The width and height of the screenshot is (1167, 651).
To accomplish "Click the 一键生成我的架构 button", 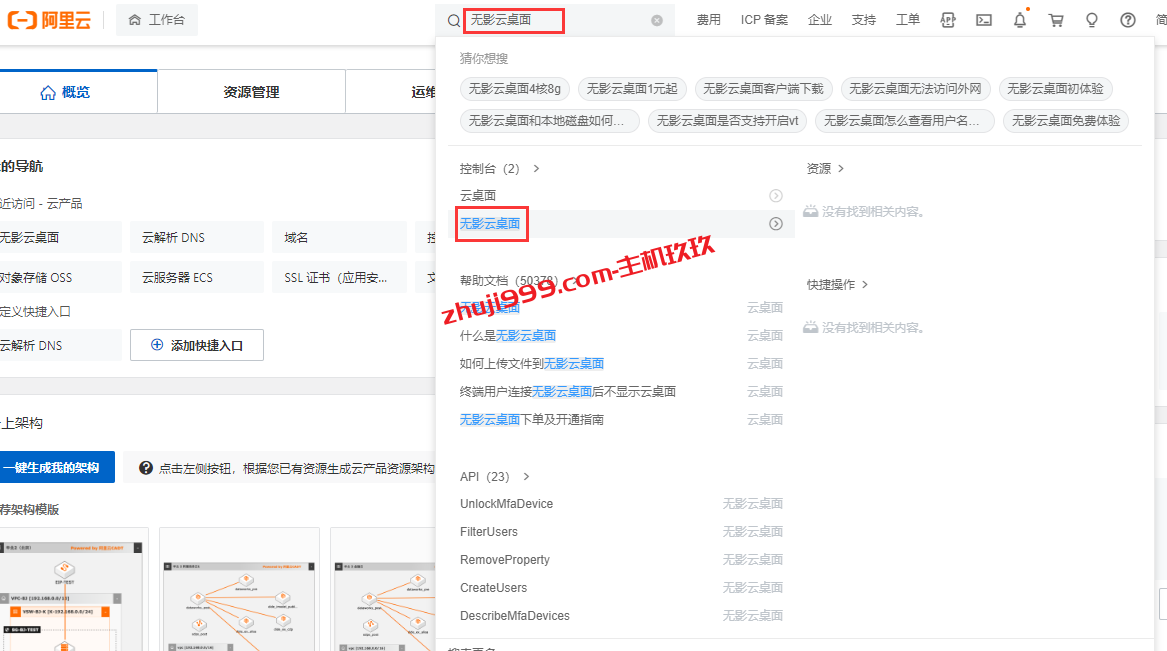I will click(x=57, y=467).
